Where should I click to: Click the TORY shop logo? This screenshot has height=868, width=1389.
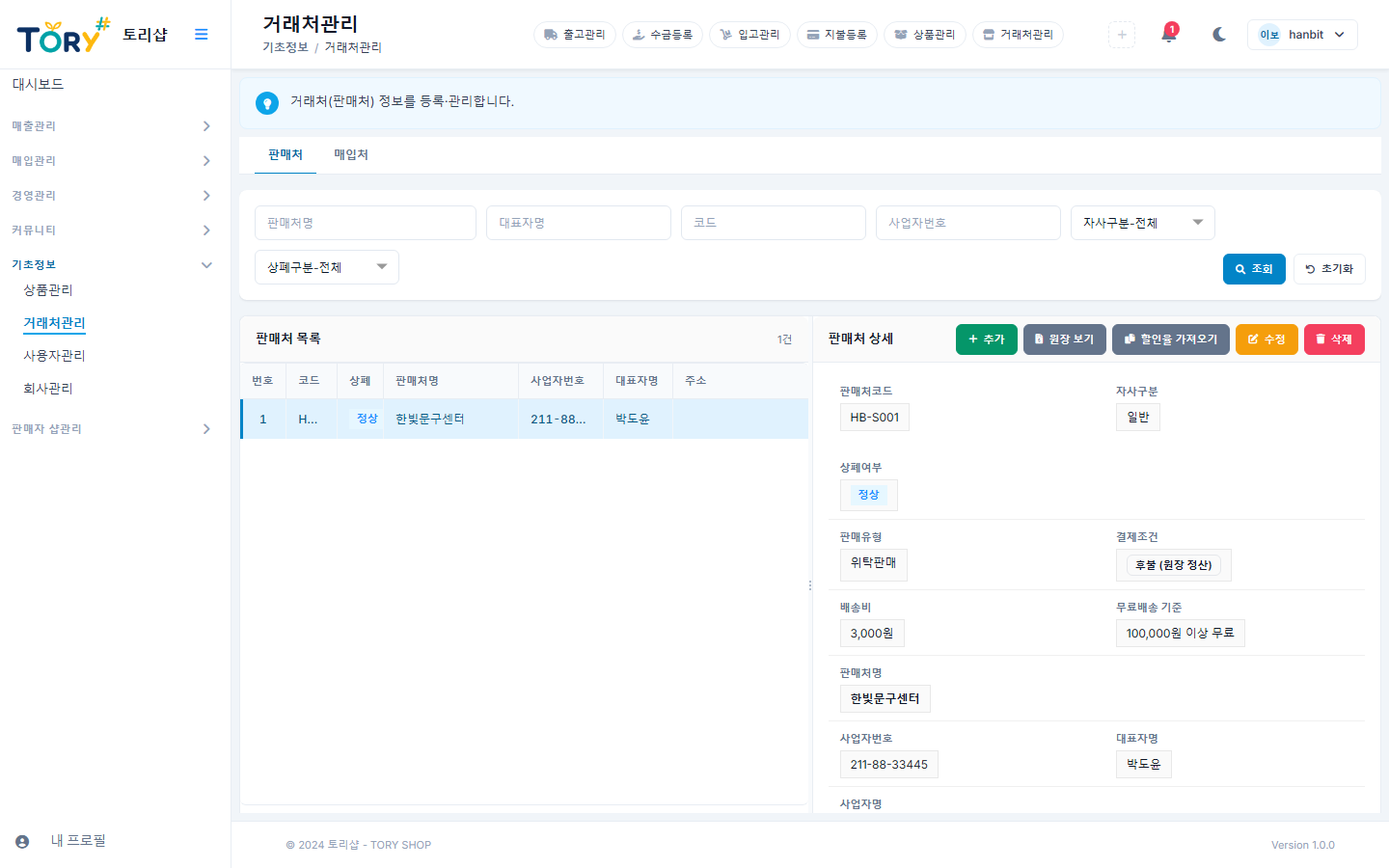coord(64,36)
